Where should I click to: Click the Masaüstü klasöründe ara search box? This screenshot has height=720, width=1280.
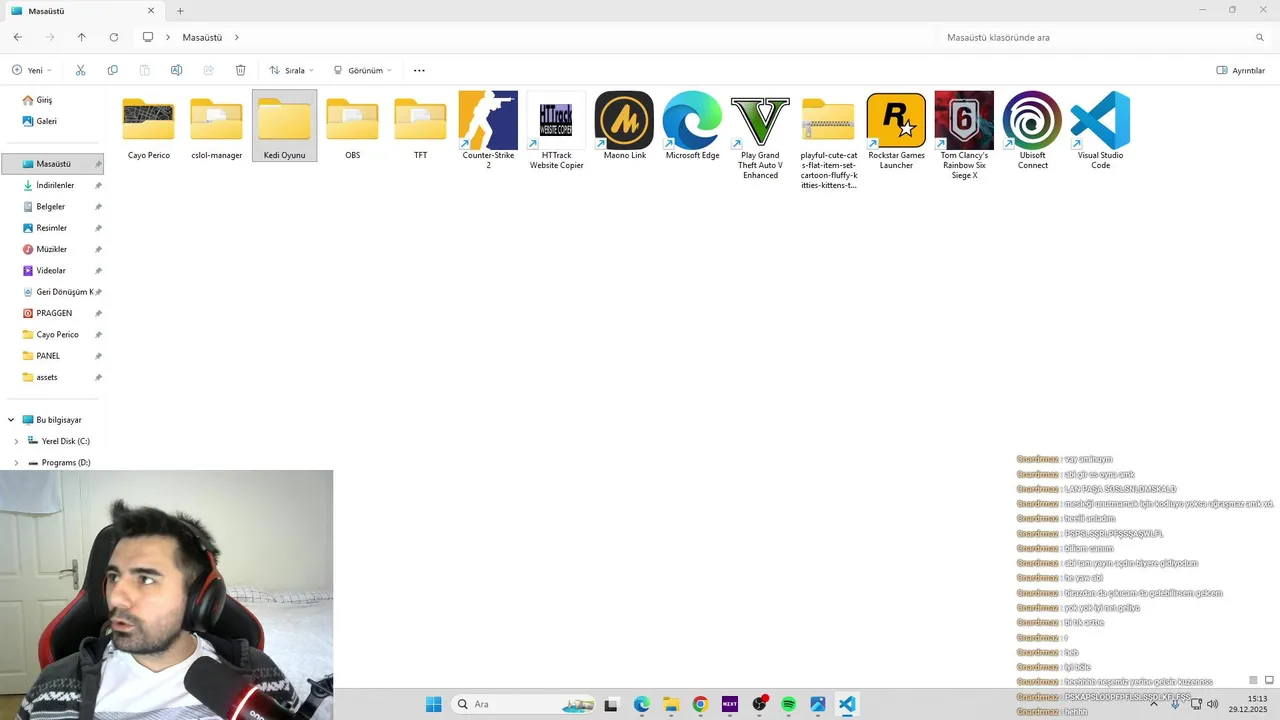pyautogui.click(x=1105, y=37)
